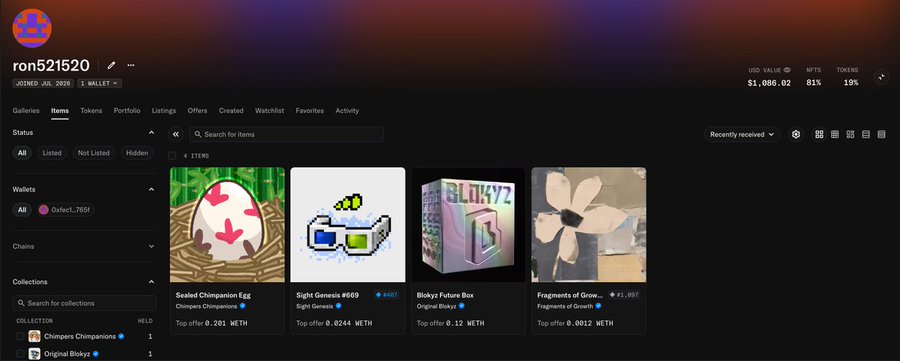Switch to compact table grid view
The image size is (900, 361).
[835, 134]
